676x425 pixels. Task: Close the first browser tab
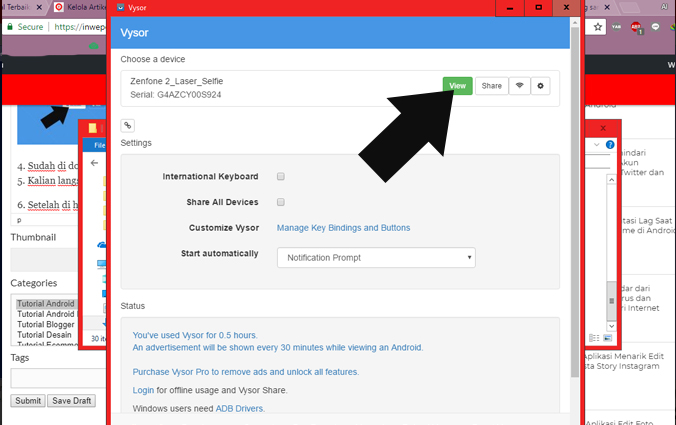(39, 7)
